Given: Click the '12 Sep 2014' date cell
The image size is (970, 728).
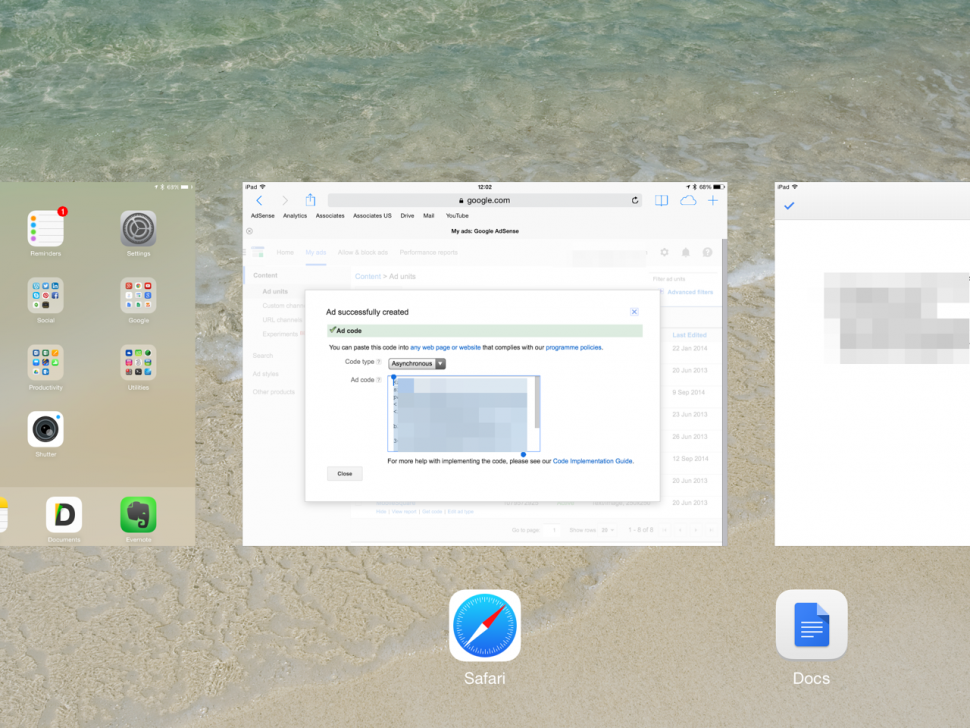Looking at the screenshot, I should pos(689,459).
